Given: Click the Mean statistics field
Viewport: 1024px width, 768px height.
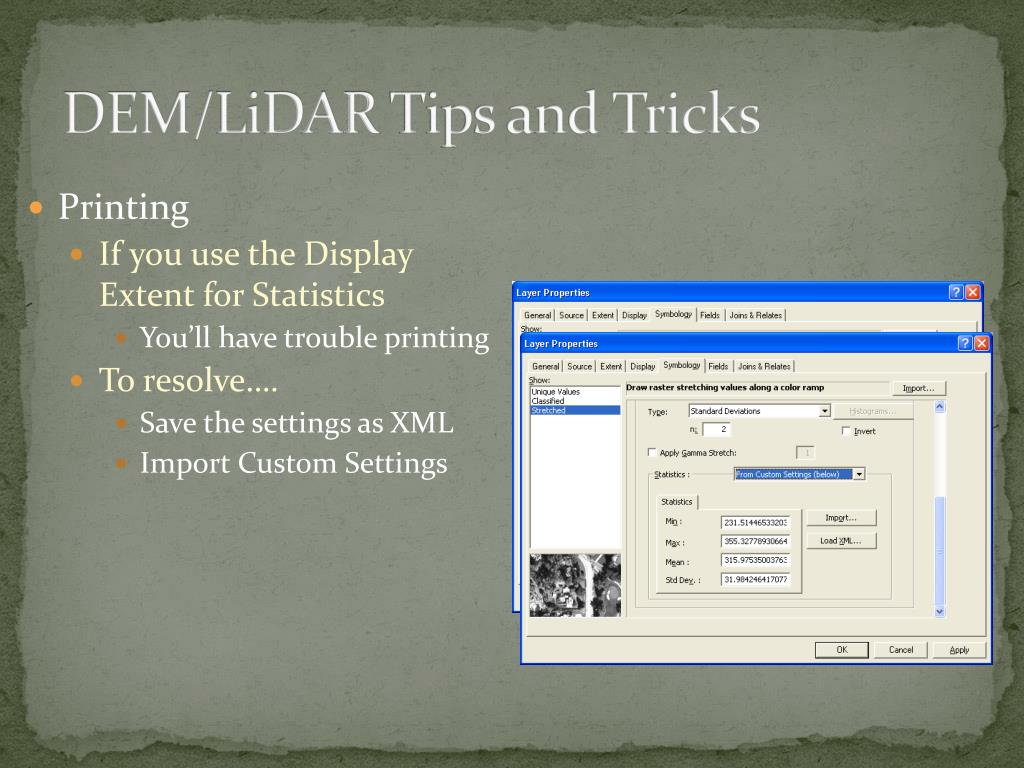Looking at the screenshot, I should [756, 560].
